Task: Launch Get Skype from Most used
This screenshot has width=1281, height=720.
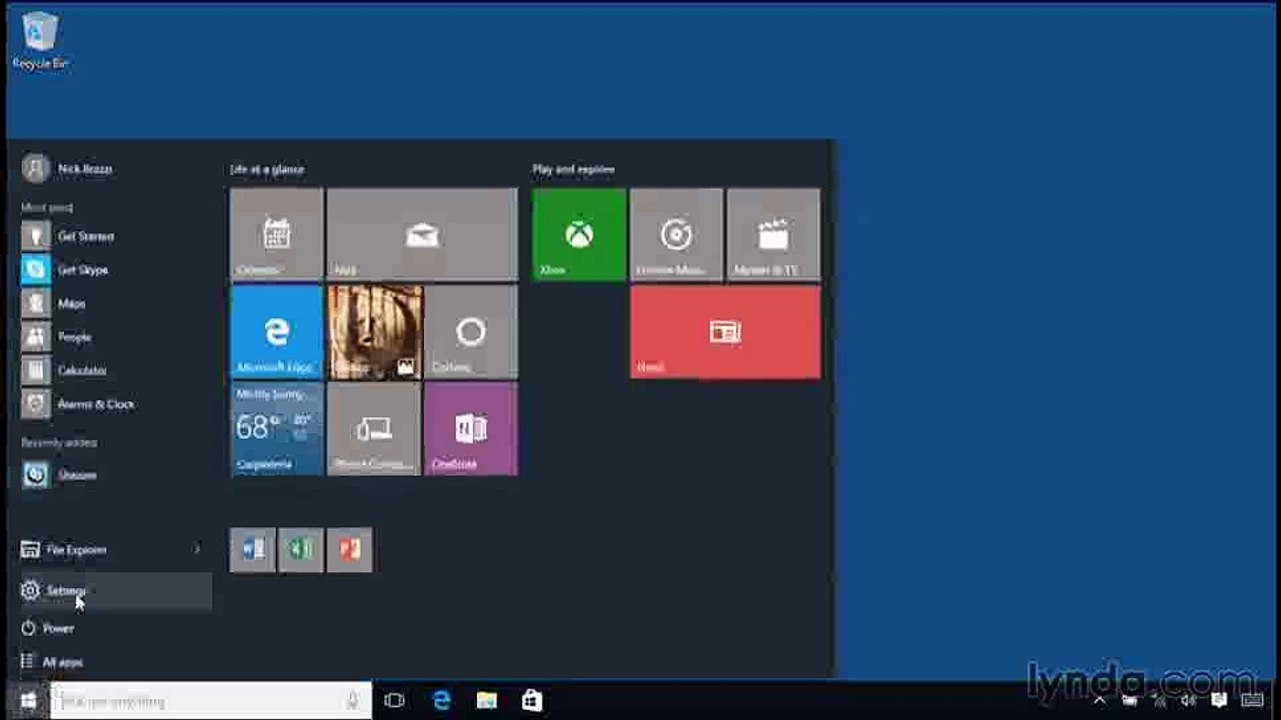Action: click(x=65, y=270)
